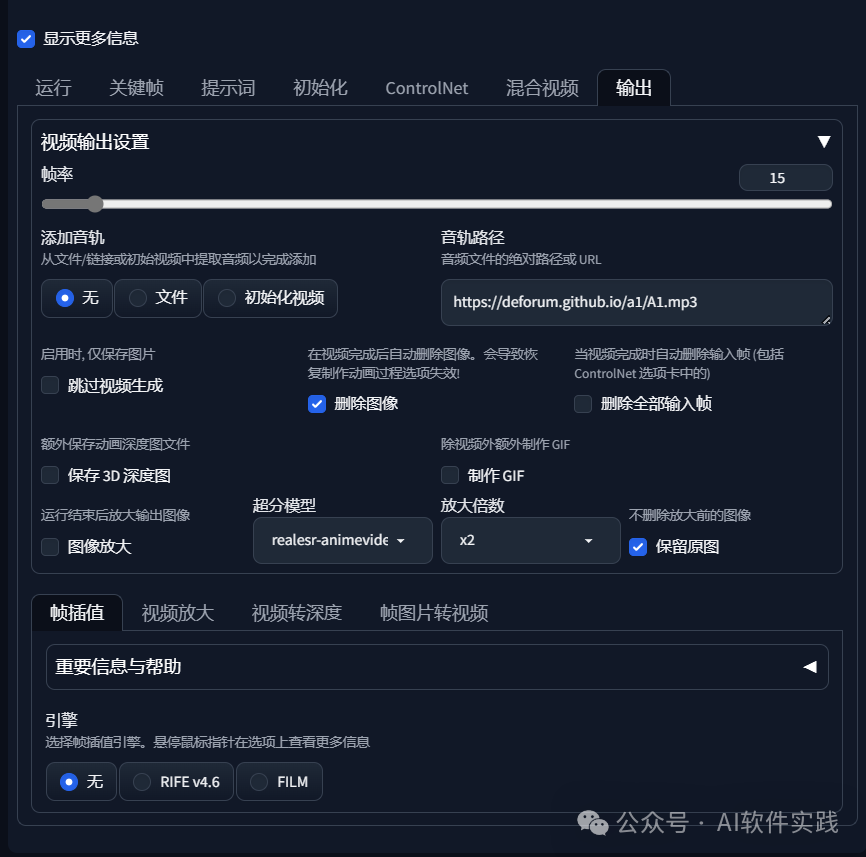Open the 提示词 tab
866x857 pixels.
[228, 88]
